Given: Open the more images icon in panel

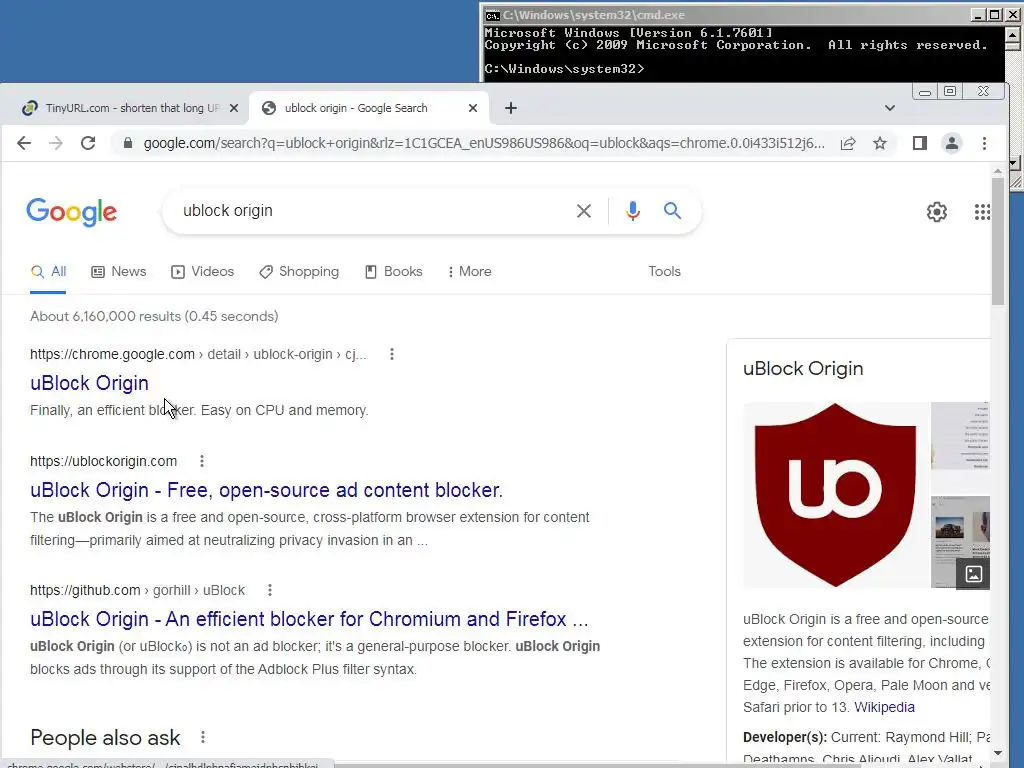Looking at the screenshot, I should point(973,574).
